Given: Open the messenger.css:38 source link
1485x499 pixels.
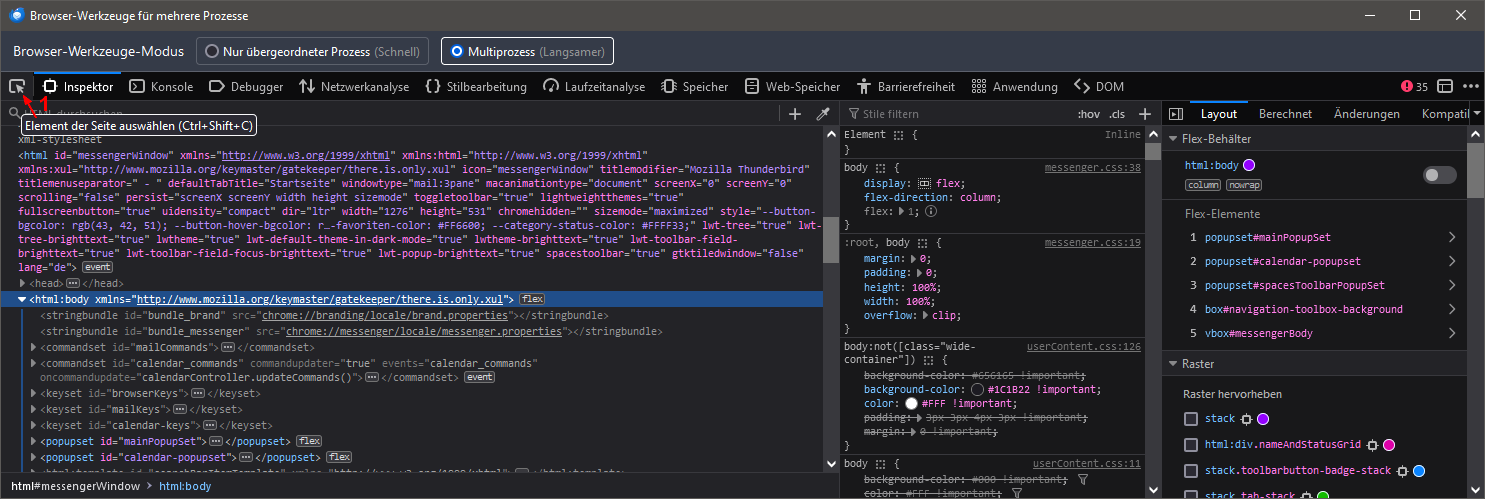Looking at the screenshot, I should [1092, 168].
